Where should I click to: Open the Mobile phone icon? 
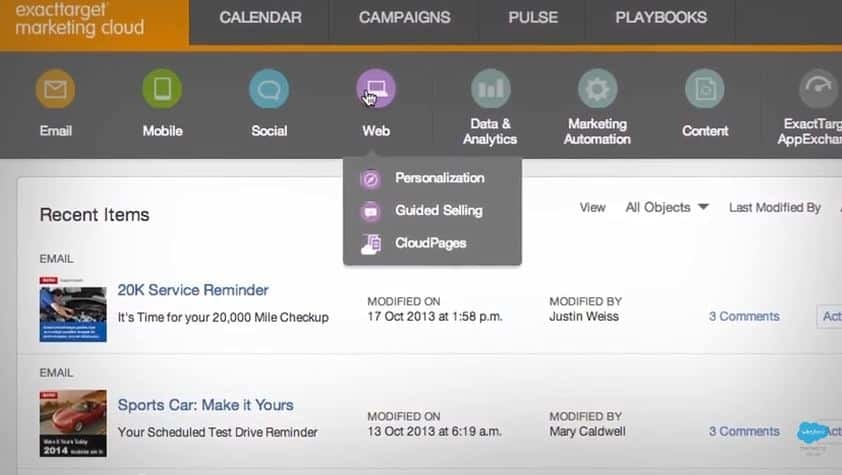coord(162,90)
